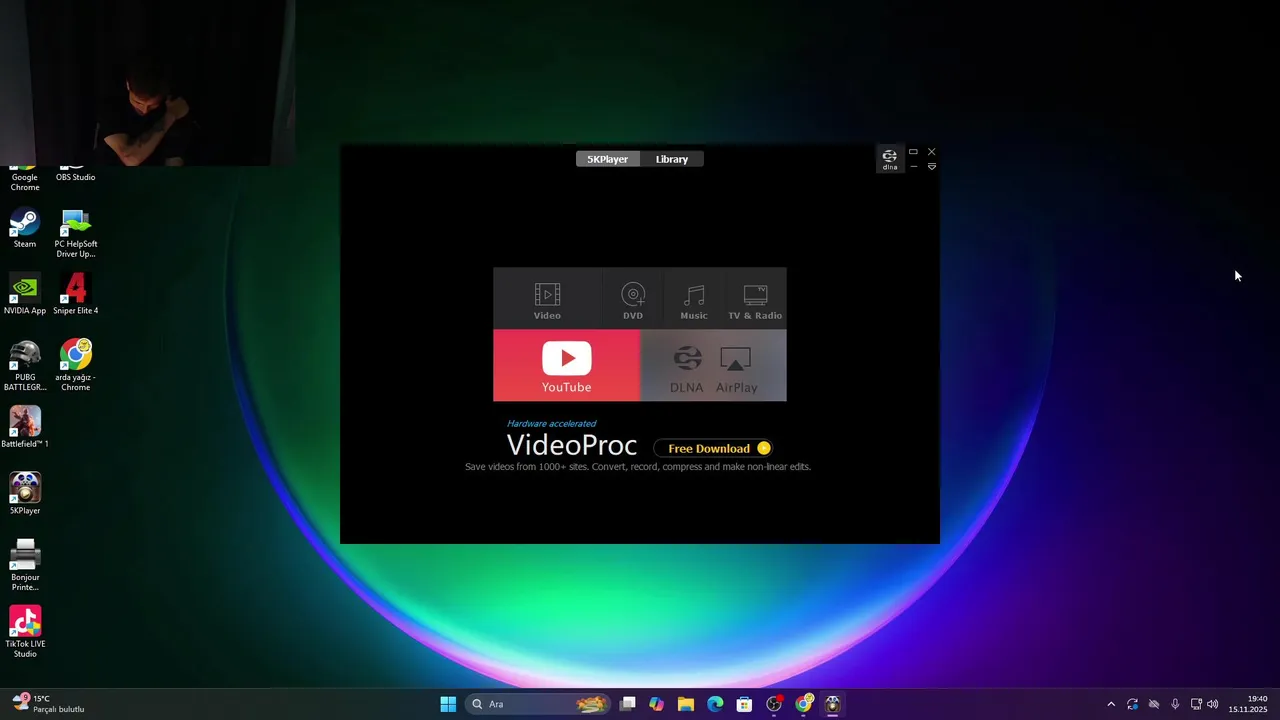Screen dimensions: 1280x720
Task: Select the PC HelpSoft Driver Updater icon
Action: tap(76, 233)
